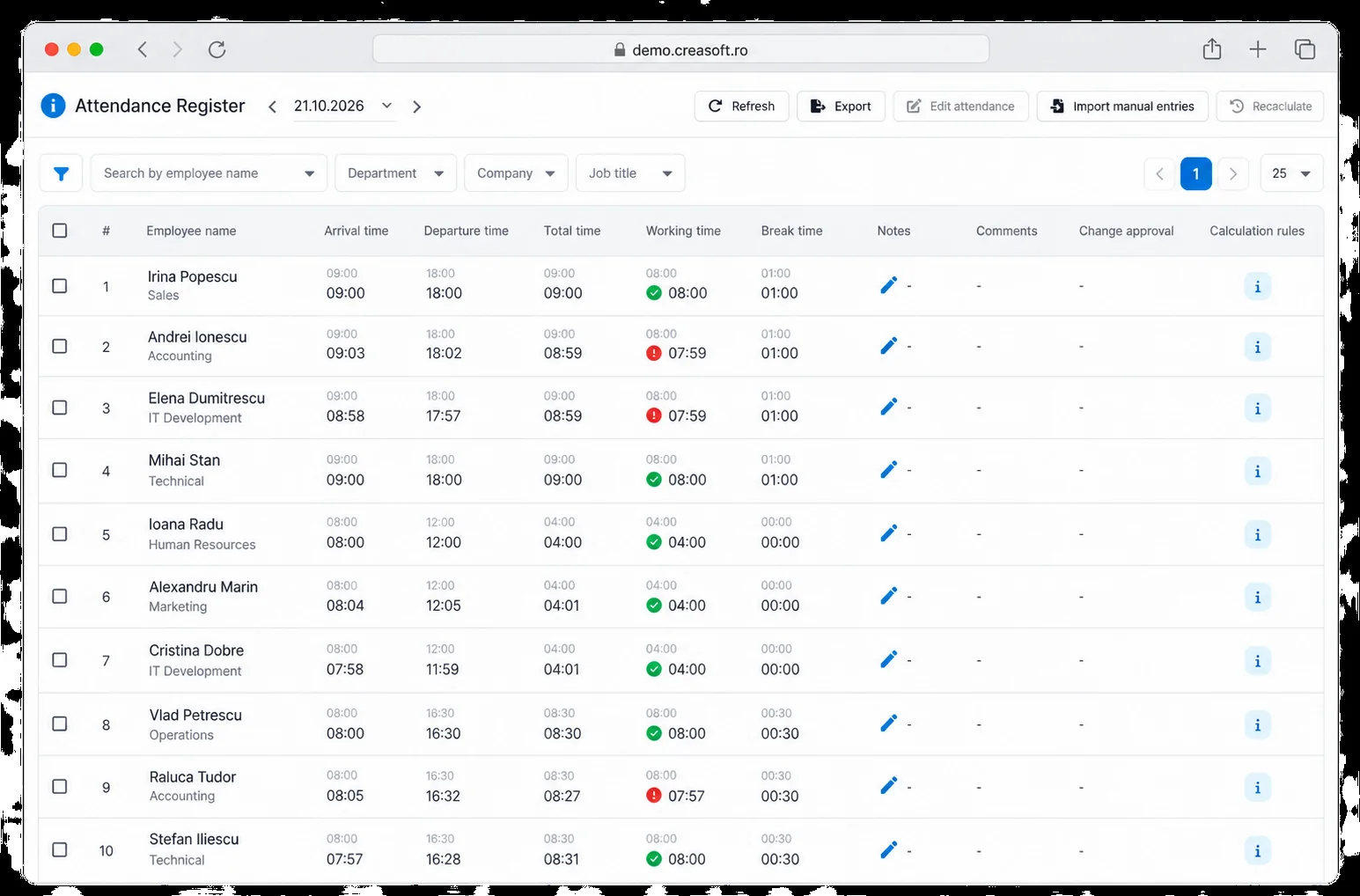
Task: Show browser tab overview icon
Action: [1305, 49]
